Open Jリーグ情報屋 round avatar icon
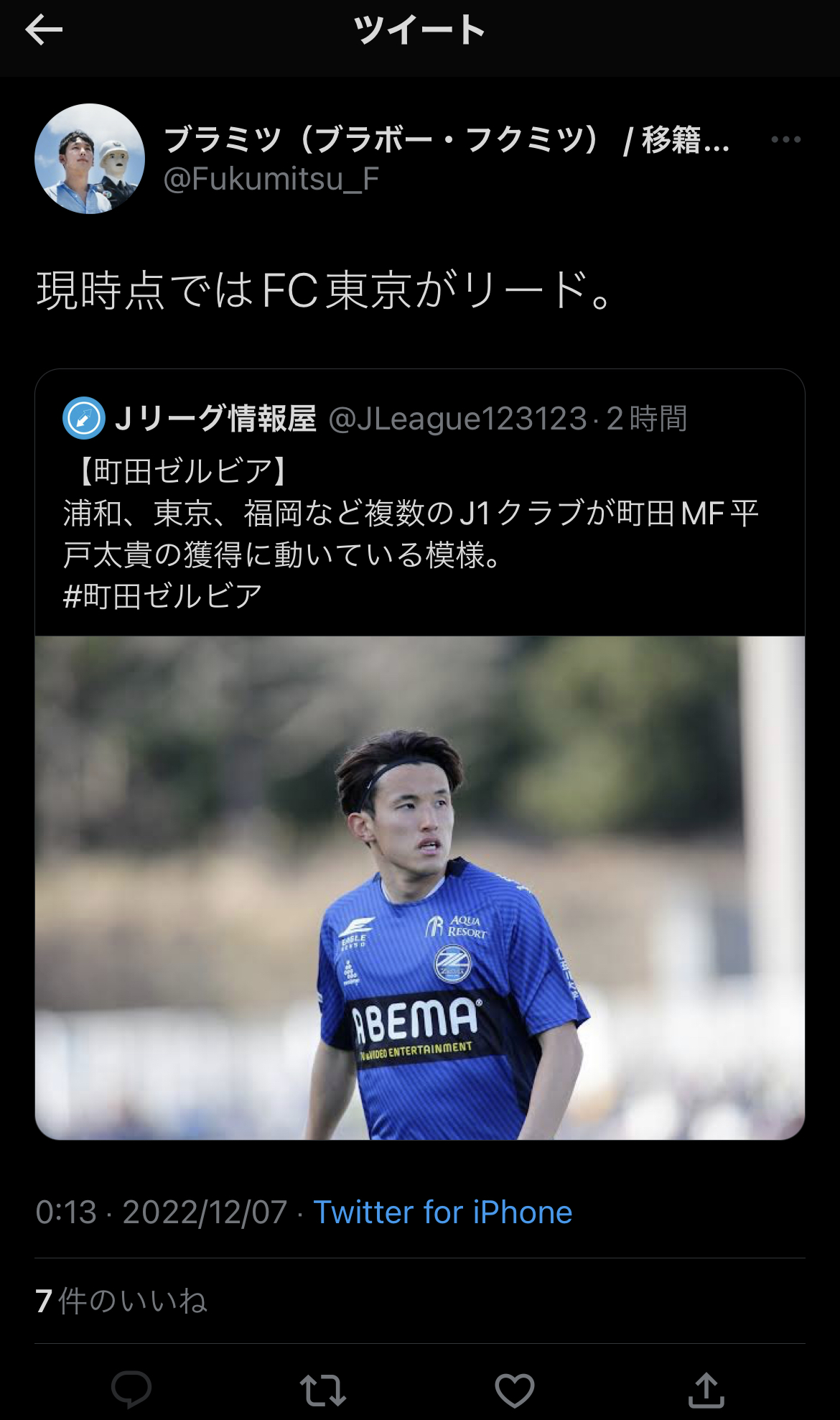 point(84,418)
